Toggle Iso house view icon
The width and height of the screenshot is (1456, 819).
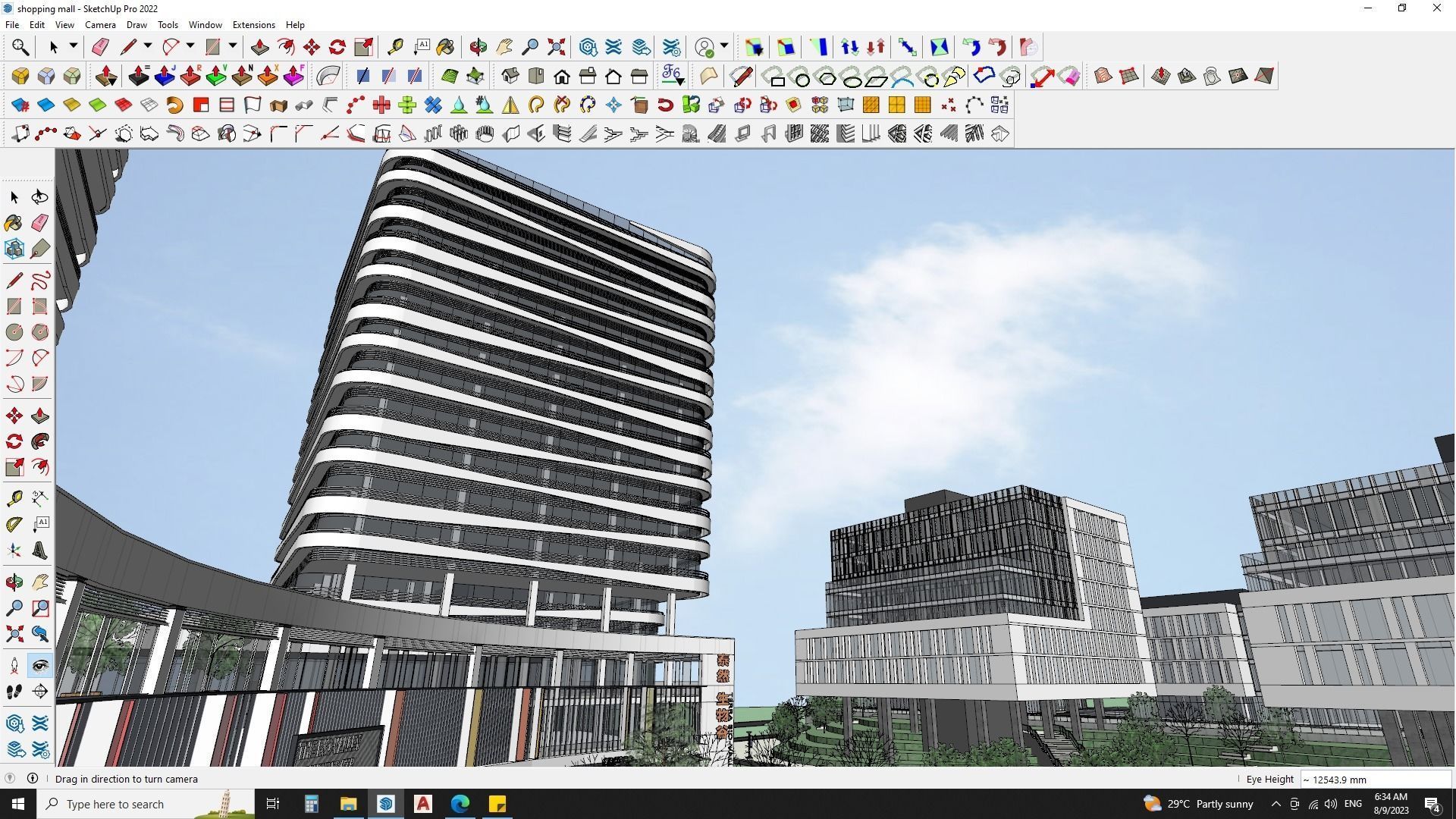(x=510, y=76)
